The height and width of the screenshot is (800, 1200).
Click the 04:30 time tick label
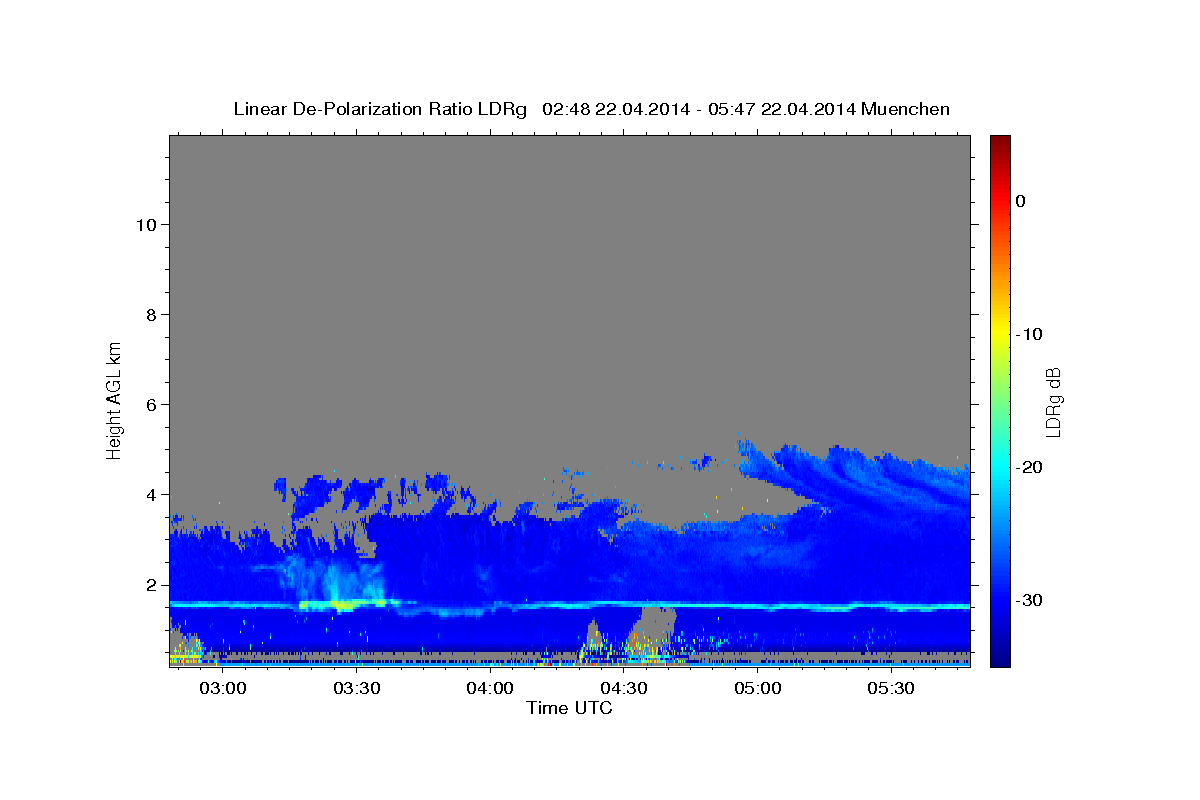(x=624, y=689)
